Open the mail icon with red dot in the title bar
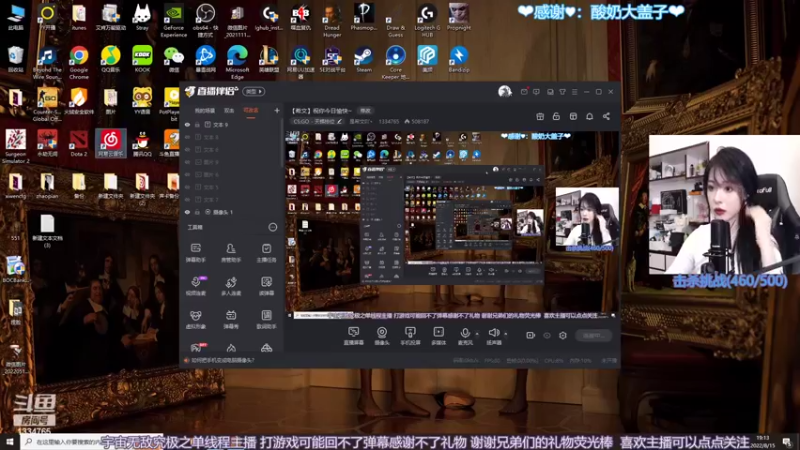800x450 pixels. (524, 92)
